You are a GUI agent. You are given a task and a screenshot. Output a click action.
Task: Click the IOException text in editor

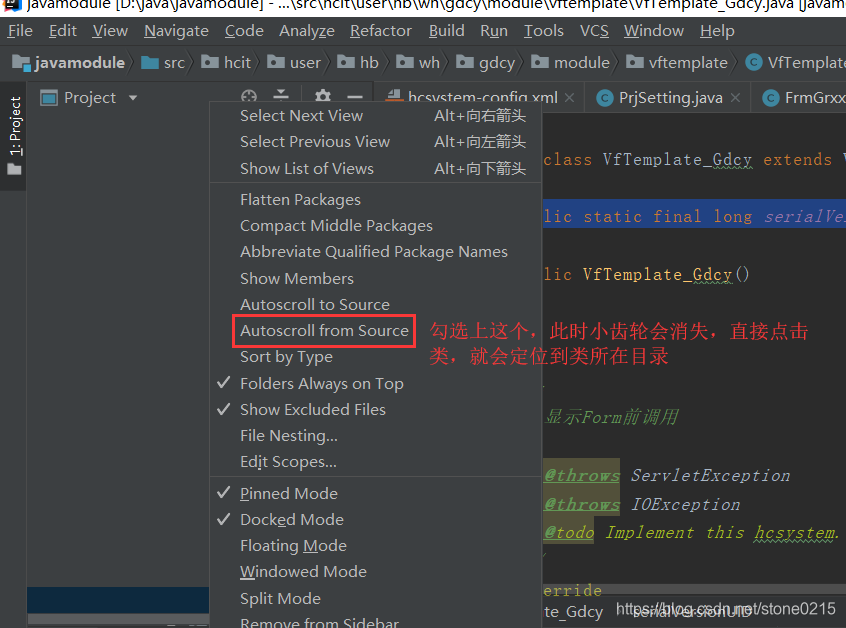click(x=686, y=505)
